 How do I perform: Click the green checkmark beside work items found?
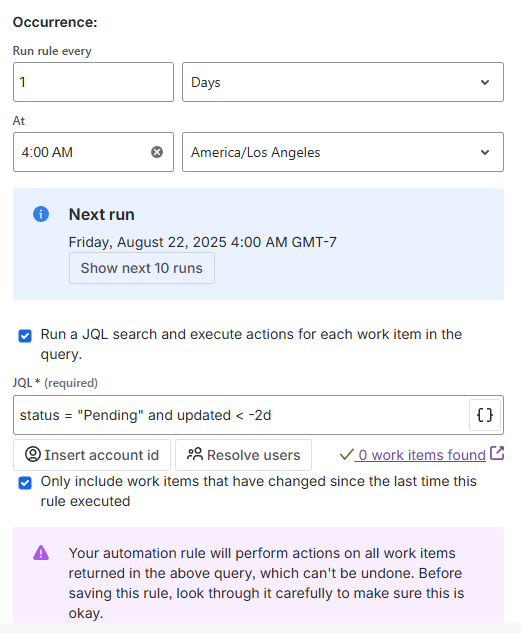pos(346,455)
